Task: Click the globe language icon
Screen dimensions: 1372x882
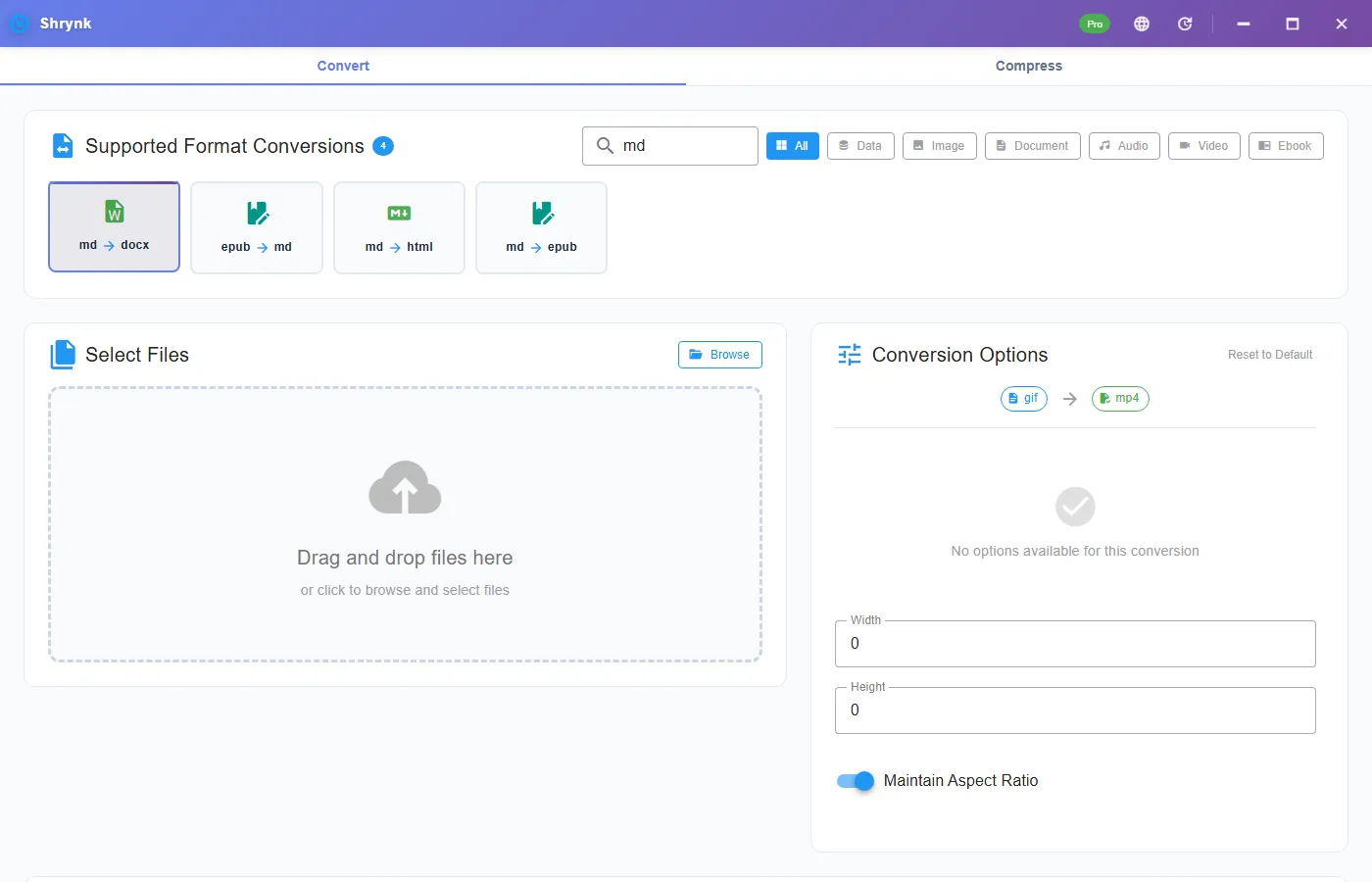Action: 1142,24
